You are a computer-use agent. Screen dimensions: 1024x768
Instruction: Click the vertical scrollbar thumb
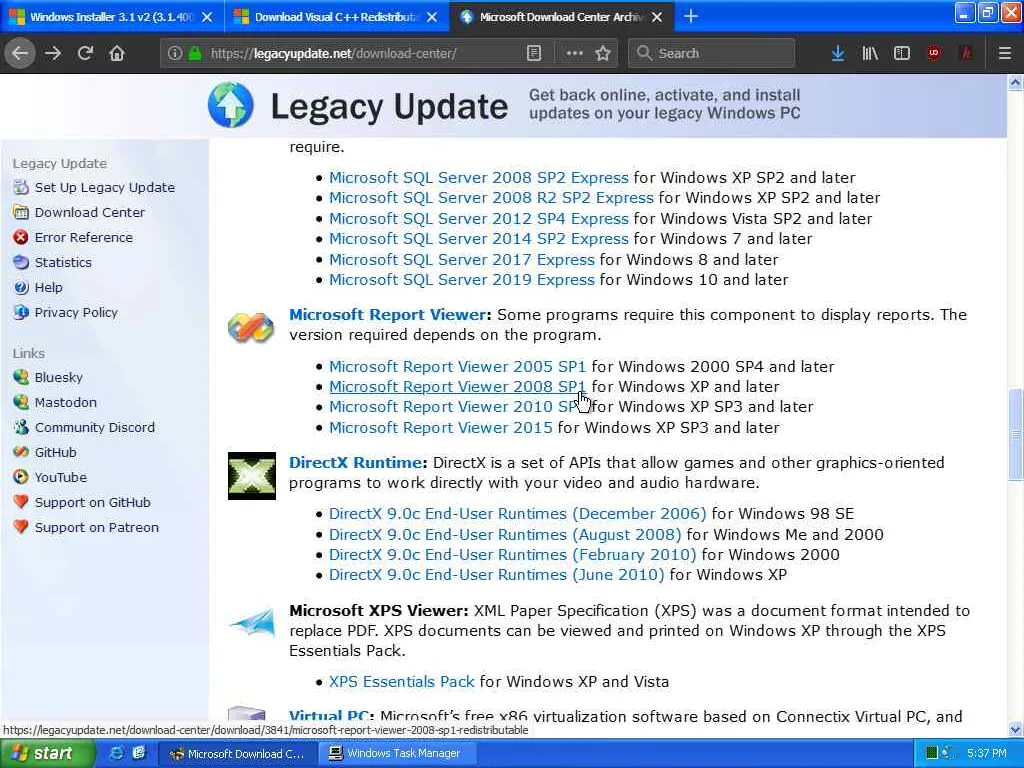pyautogui.click(x=1015, y=434)
